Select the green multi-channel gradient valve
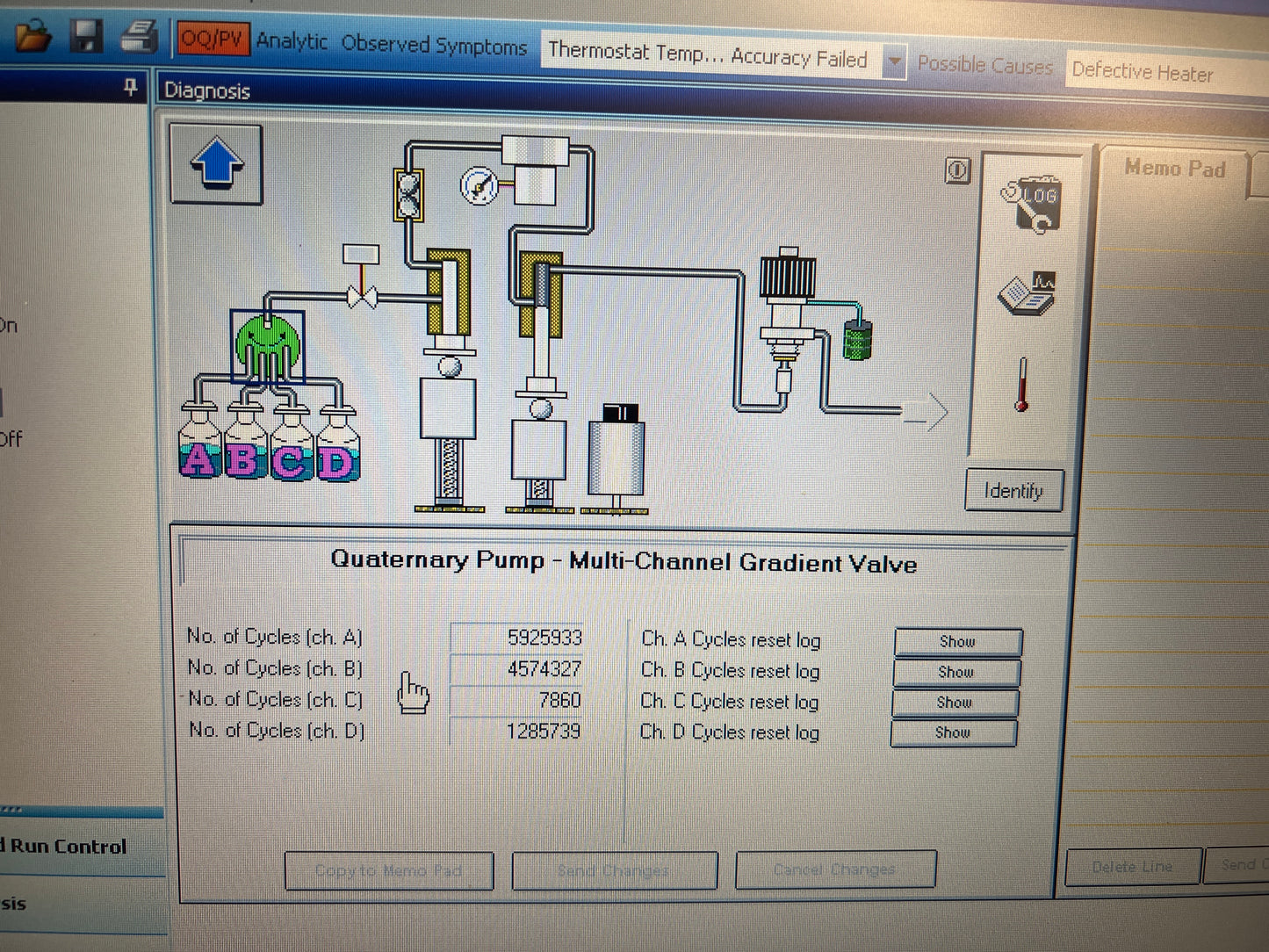Image resolution: width=1269 pixels, height=952 pixels. (268, 346)
